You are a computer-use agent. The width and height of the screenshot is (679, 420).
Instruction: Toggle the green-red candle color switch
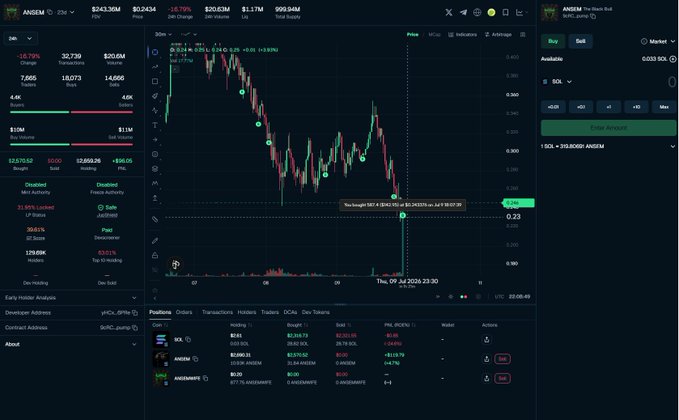[x=463, y=297]
